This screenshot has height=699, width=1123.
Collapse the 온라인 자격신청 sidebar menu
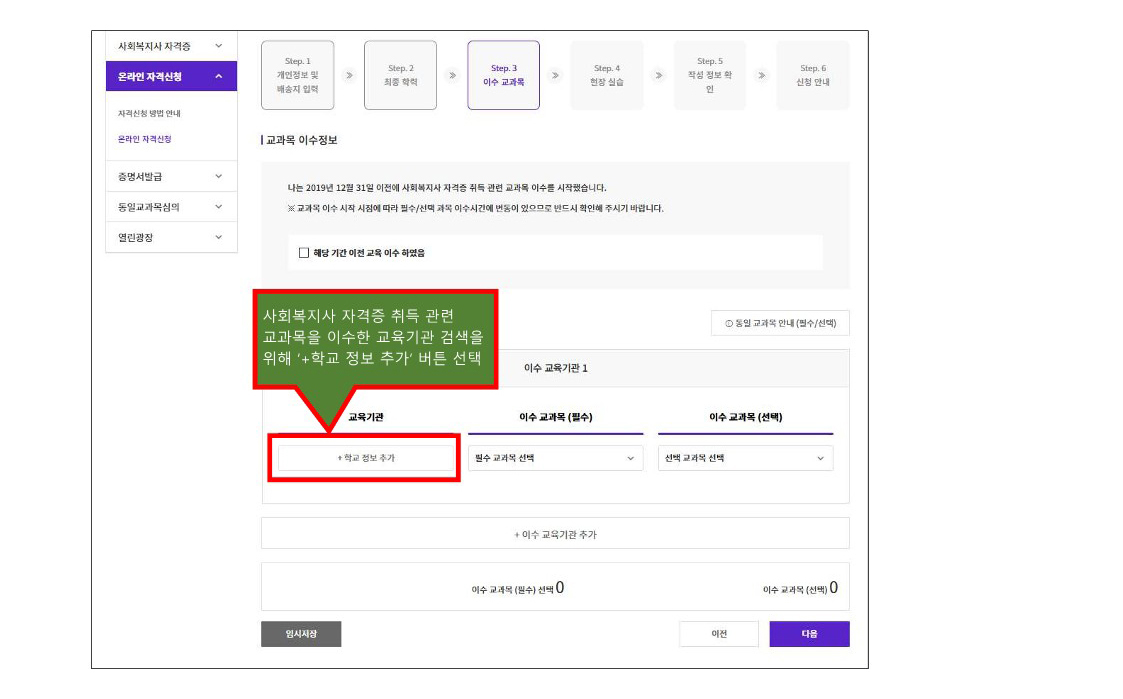[x=171, y=77]
